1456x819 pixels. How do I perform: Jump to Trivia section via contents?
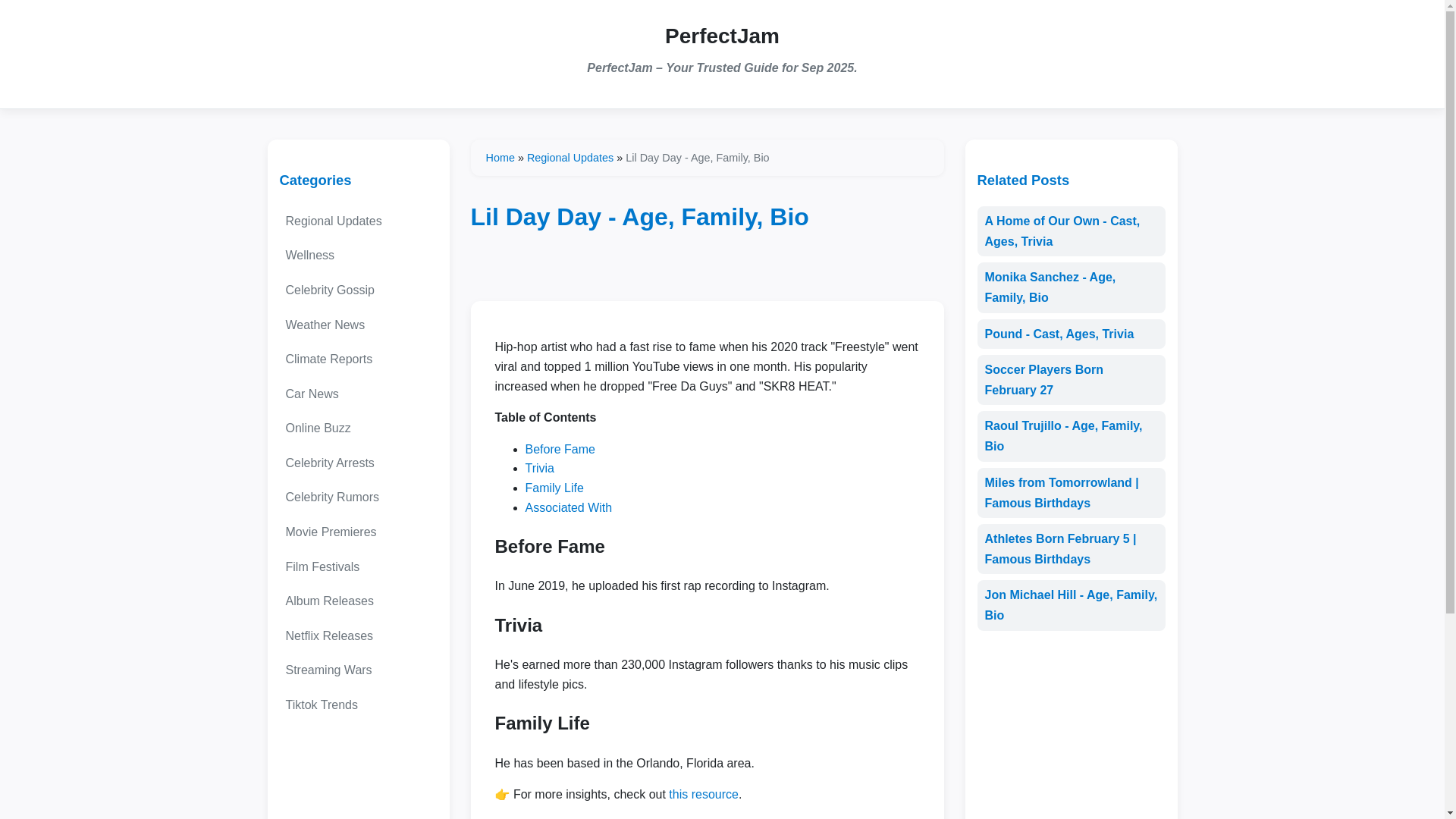point(539,469)
